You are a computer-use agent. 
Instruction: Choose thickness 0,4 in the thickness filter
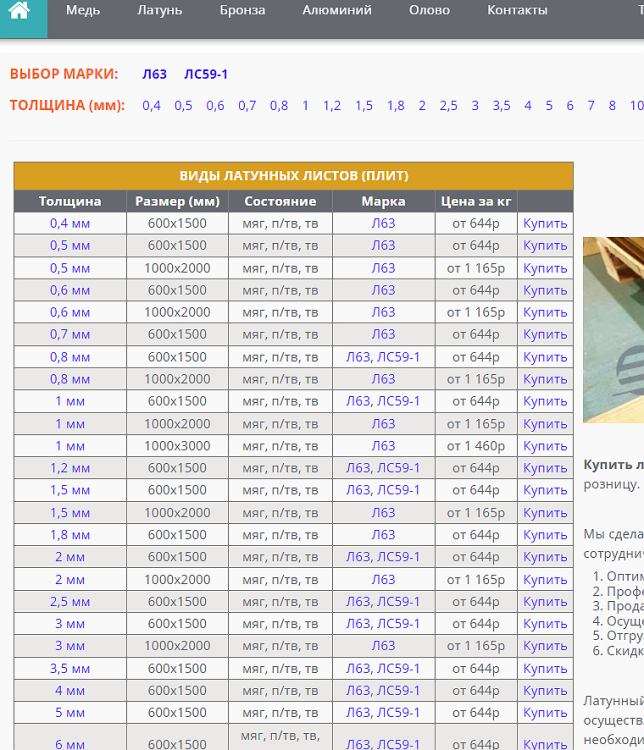pos(151,105)
